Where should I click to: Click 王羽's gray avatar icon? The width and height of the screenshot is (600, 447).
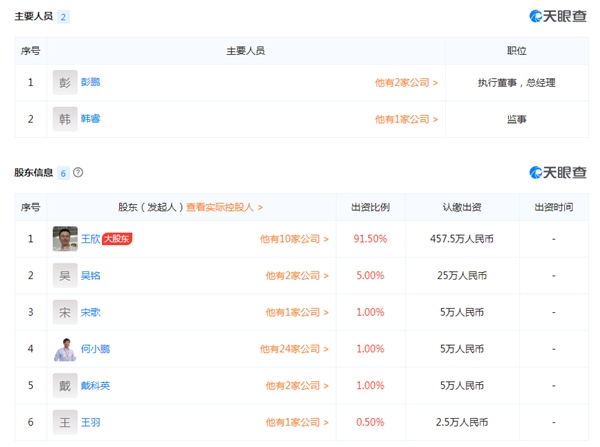pyautogui.click(x=65, y=422)
